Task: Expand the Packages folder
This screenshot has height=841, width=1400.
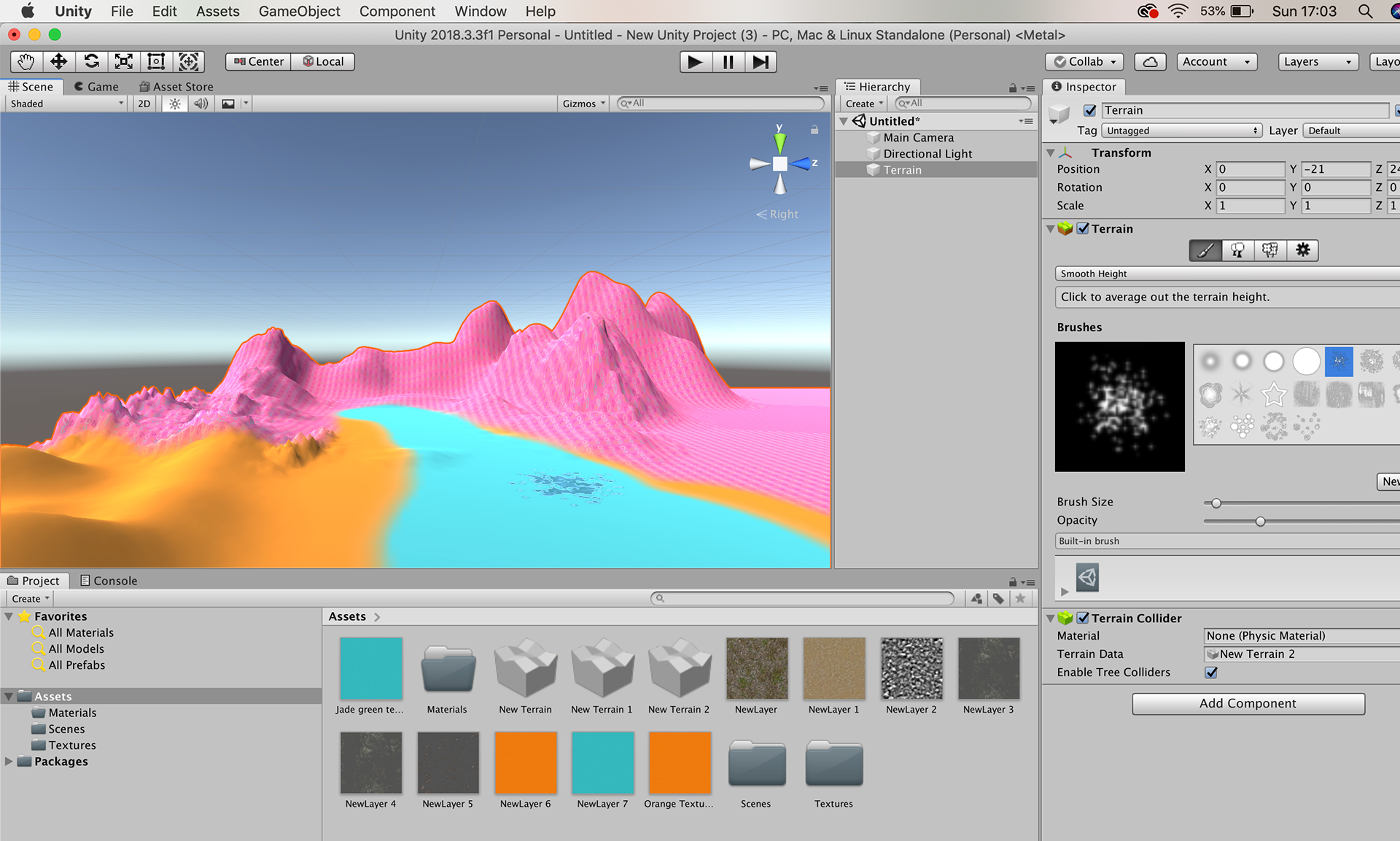Action: (x=9, y=761)
